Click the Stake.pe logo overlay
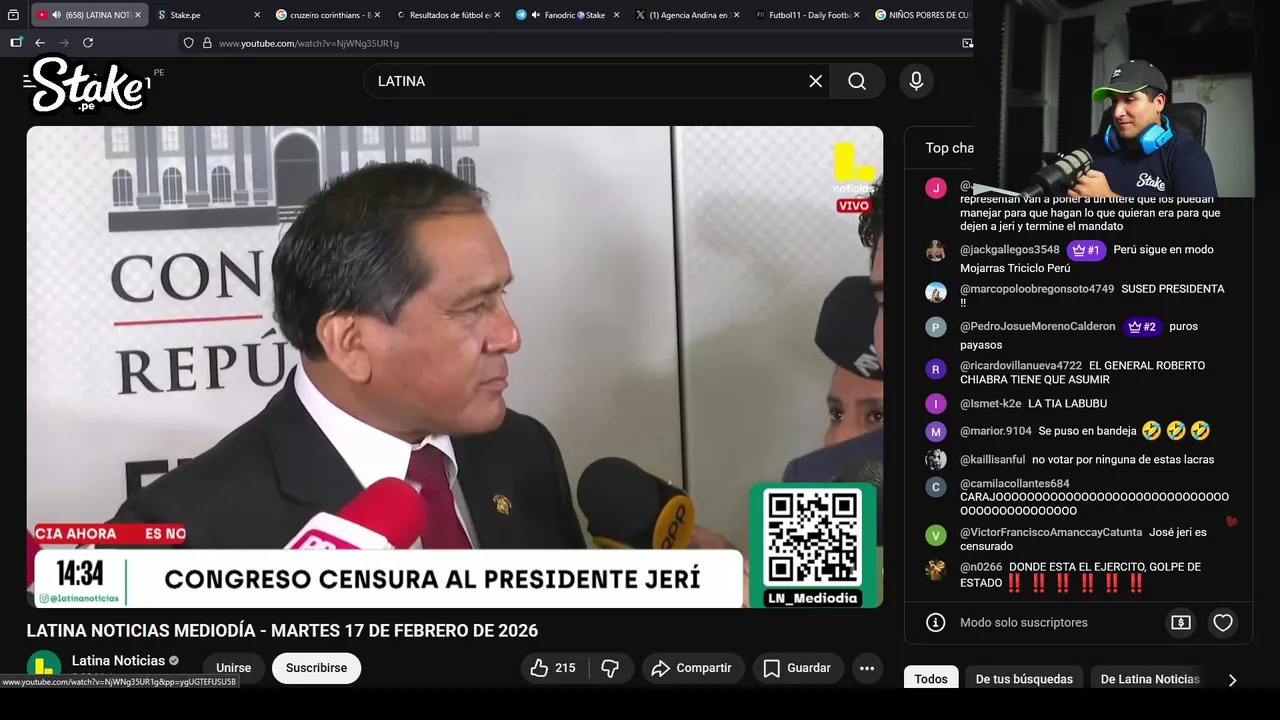Viewport: 1280px width, 720px height. tap(90, 85)
